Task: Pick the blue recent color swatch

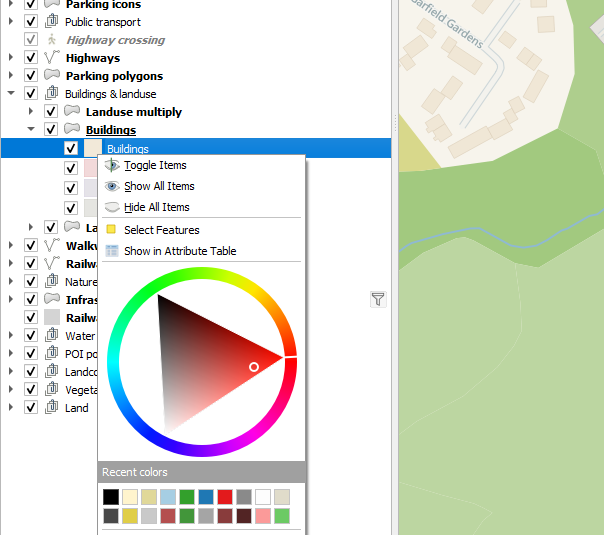Action: (x=206, y=497)
